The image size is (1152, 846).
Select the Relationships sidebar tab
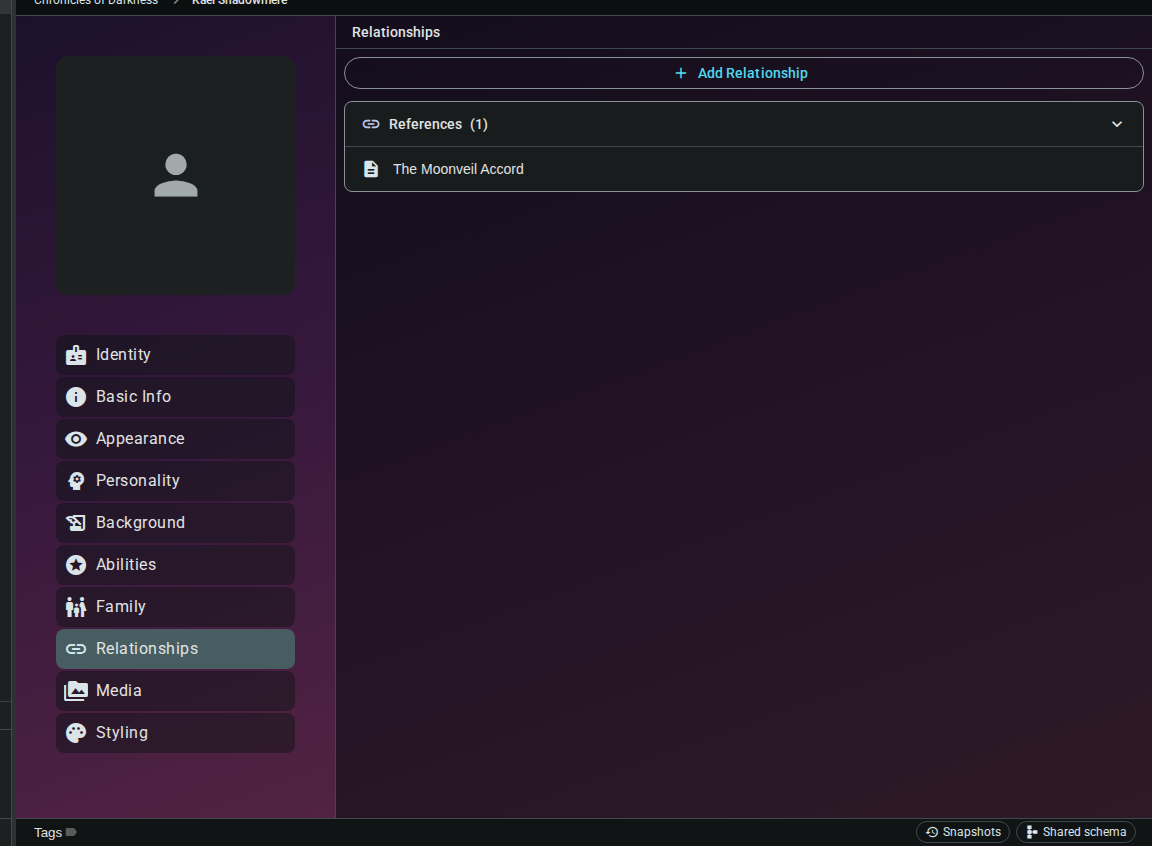coord(176,649)
